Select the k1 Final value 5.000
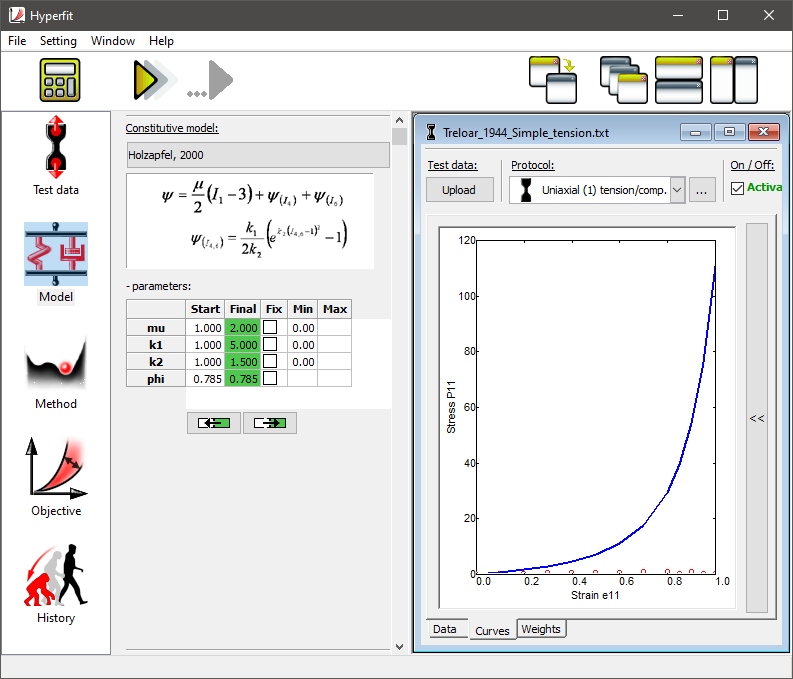The width and height of the screenshot is (793, 679). [243, 345]
